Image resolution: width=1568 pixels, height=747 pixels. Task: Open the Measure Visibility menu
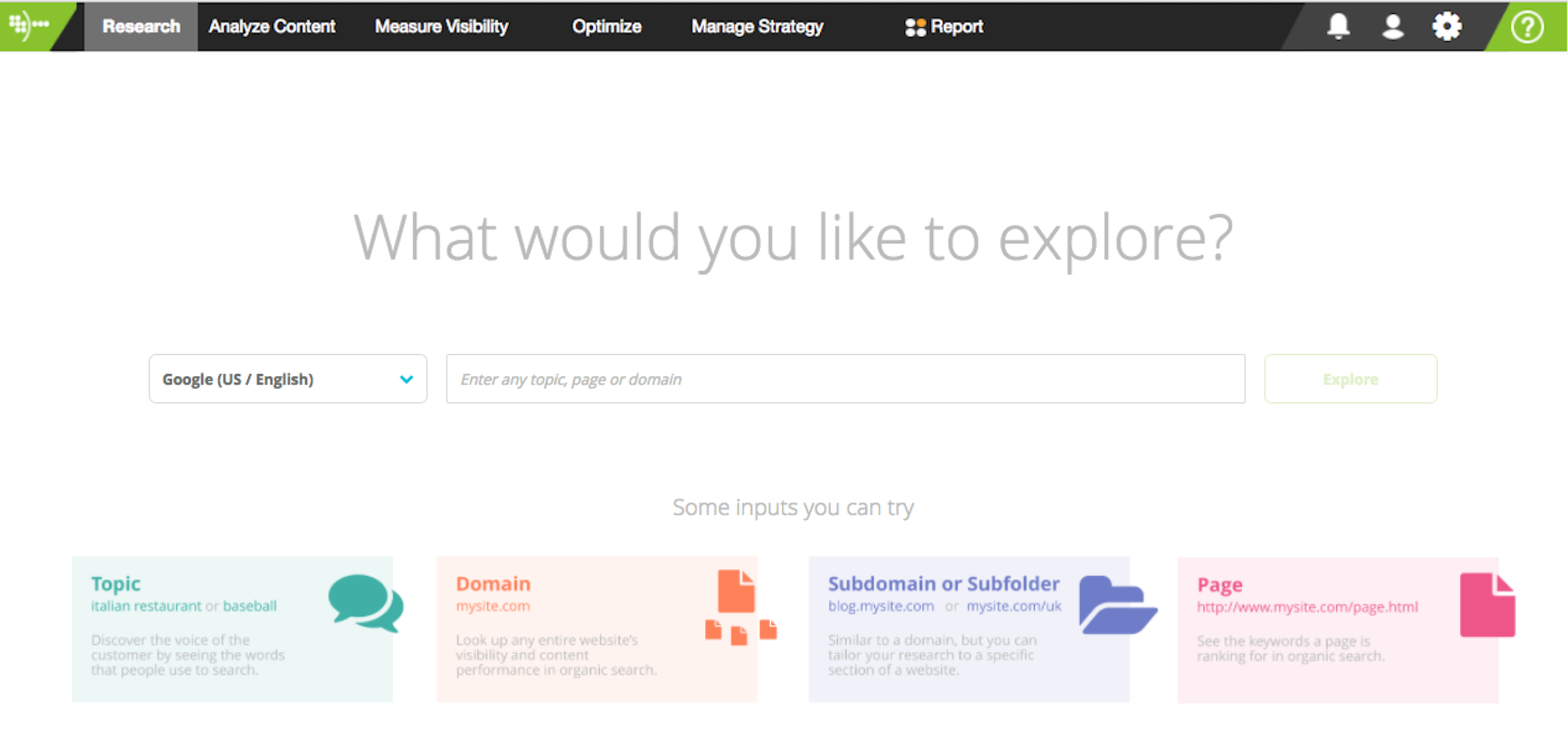coord(441,26)
